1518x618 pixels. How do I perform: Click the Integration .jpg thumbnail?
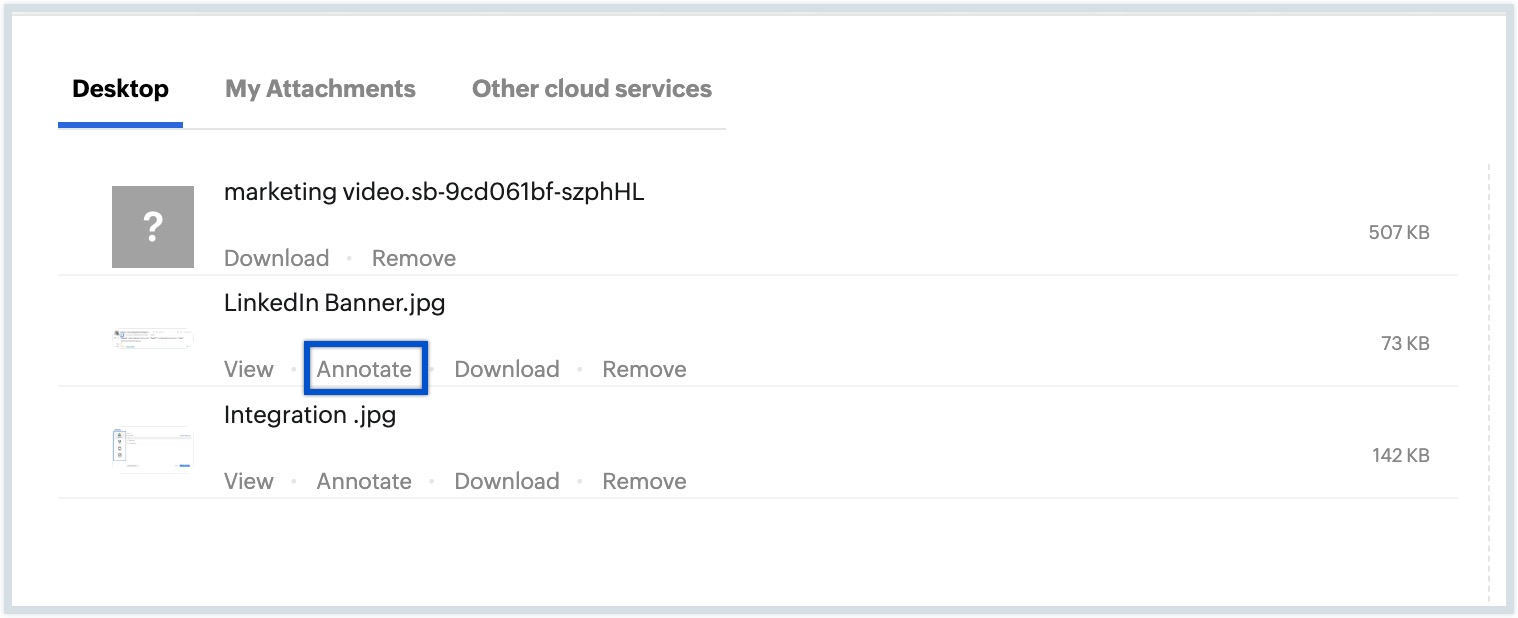pos(153,449)
